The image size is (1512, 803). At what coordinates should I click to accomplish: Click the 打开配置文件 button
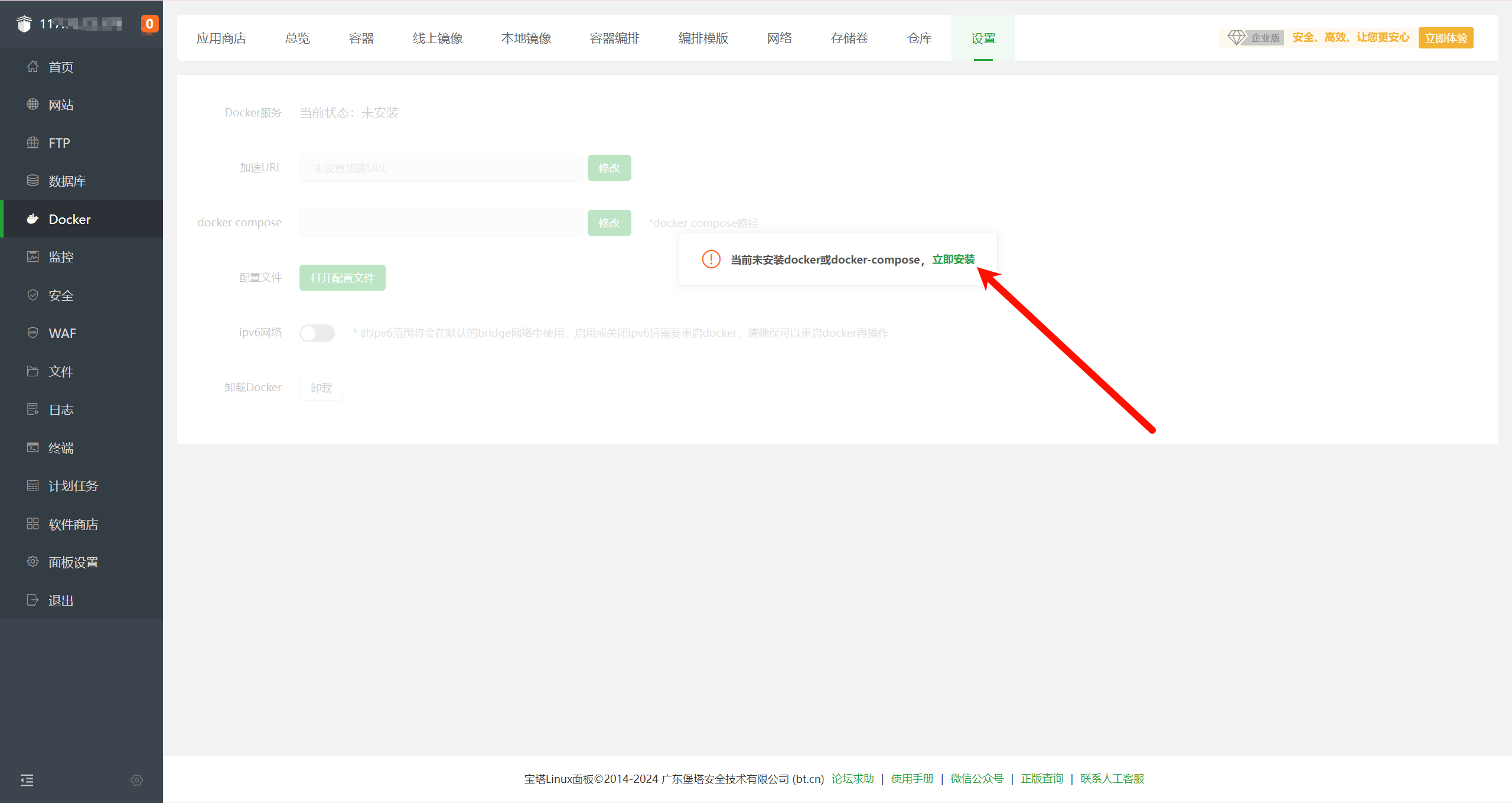(343, 278)
